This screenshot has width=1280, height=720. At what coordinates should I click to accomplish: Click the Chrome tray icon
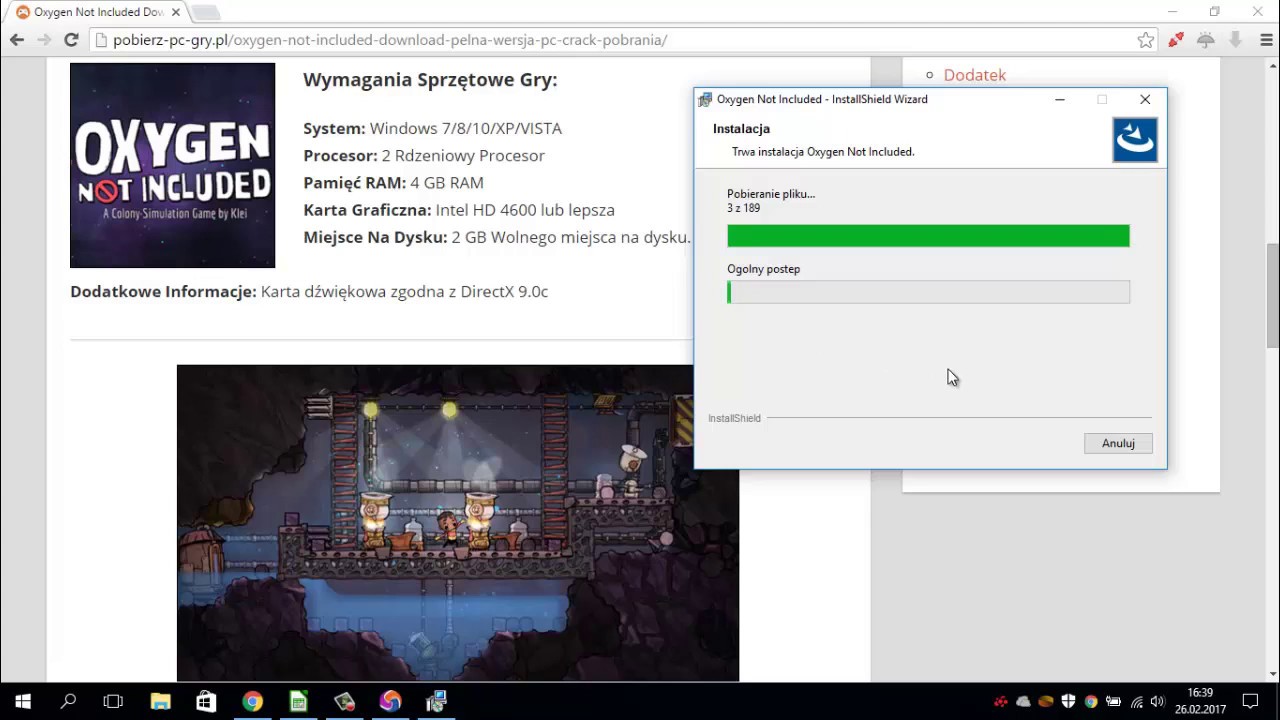[1091, 702]
